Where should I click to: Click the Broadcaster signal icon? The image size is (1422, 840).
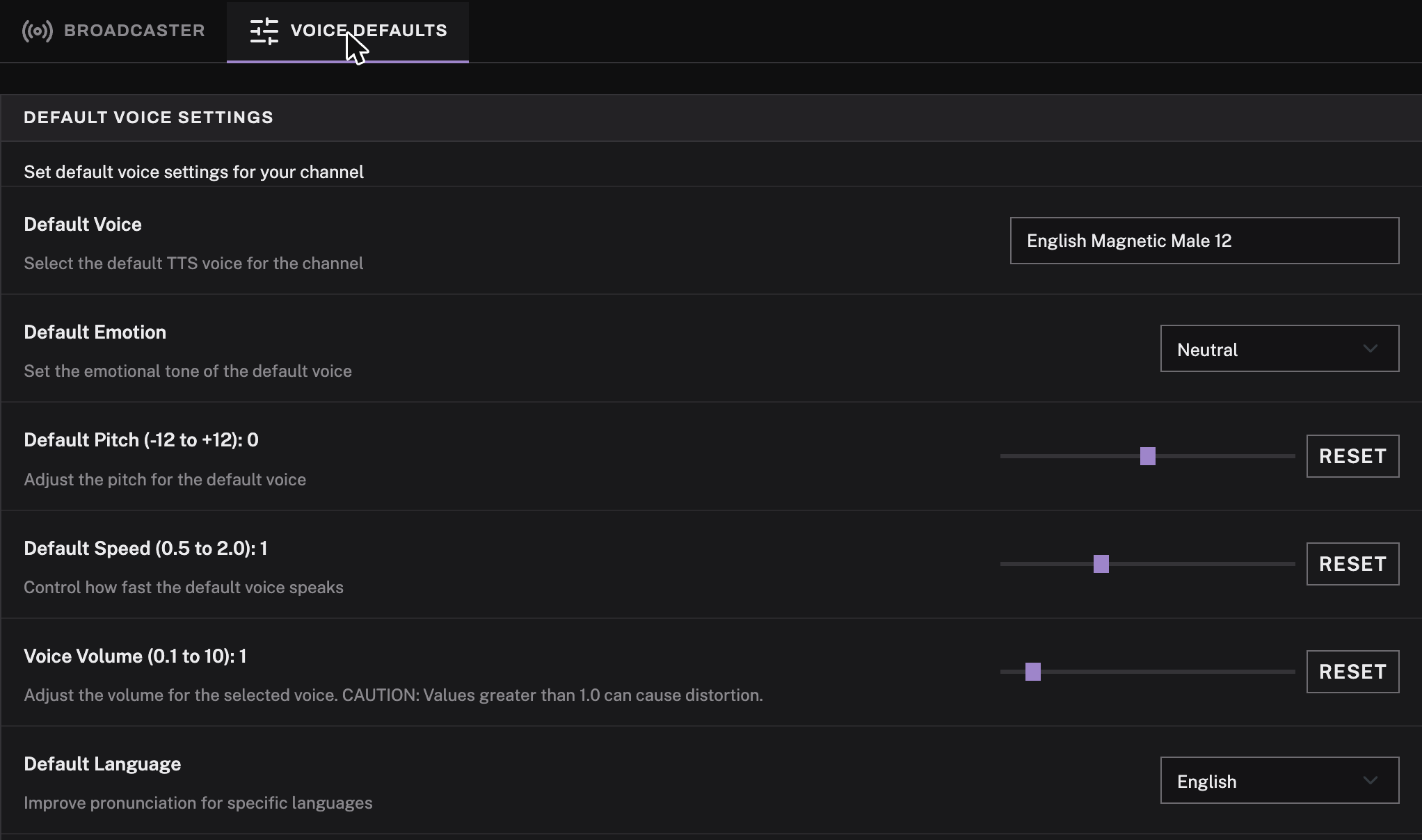[37, 31]
